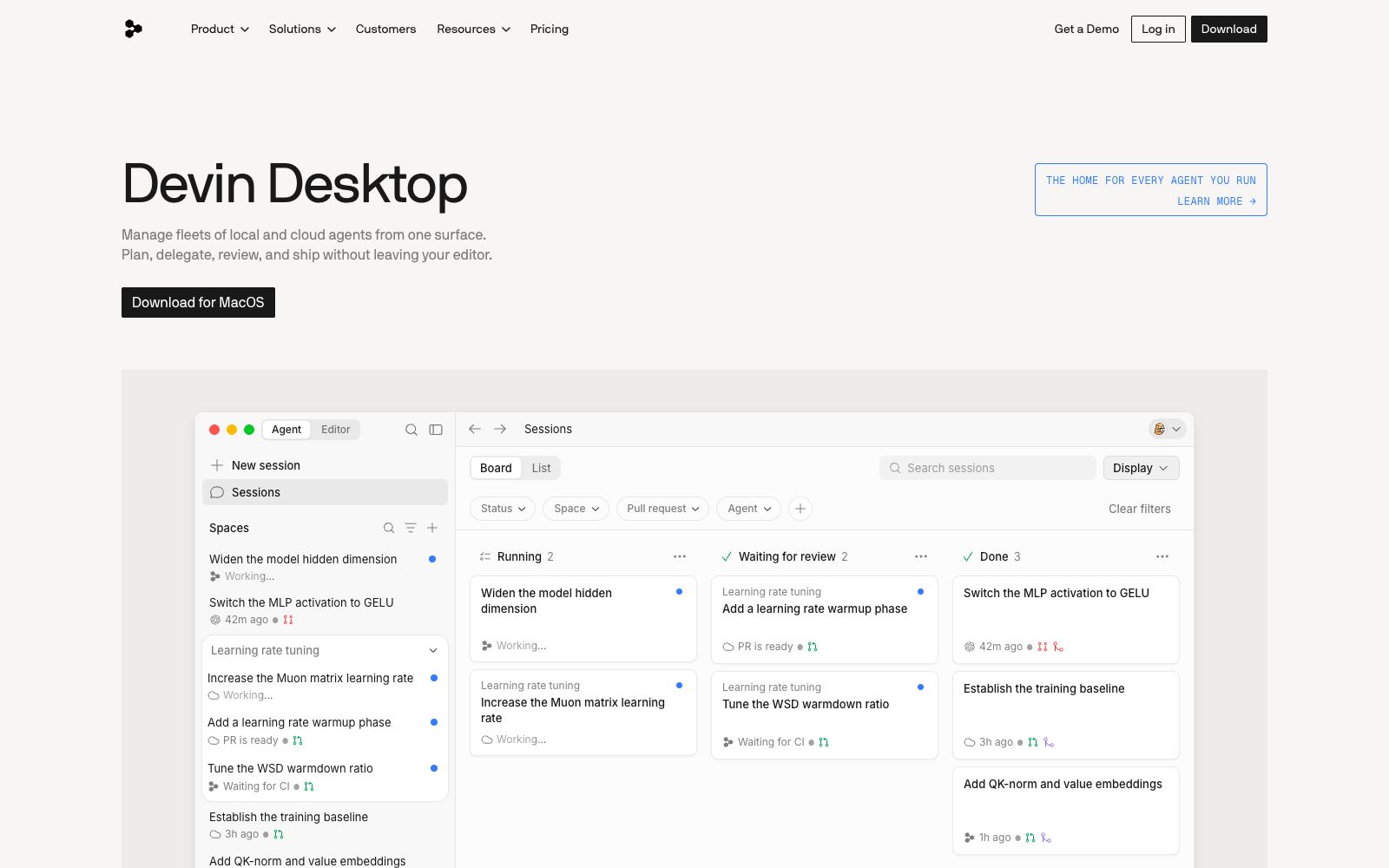
Task: Open the 'Widen the model hidden dimension' board card
Action: pos(583,619)
